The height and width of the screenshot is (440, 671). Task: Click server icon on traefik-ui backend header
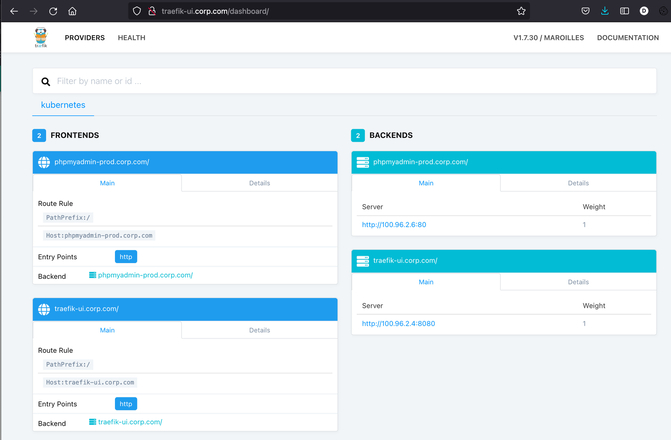[x=362, y=261]
